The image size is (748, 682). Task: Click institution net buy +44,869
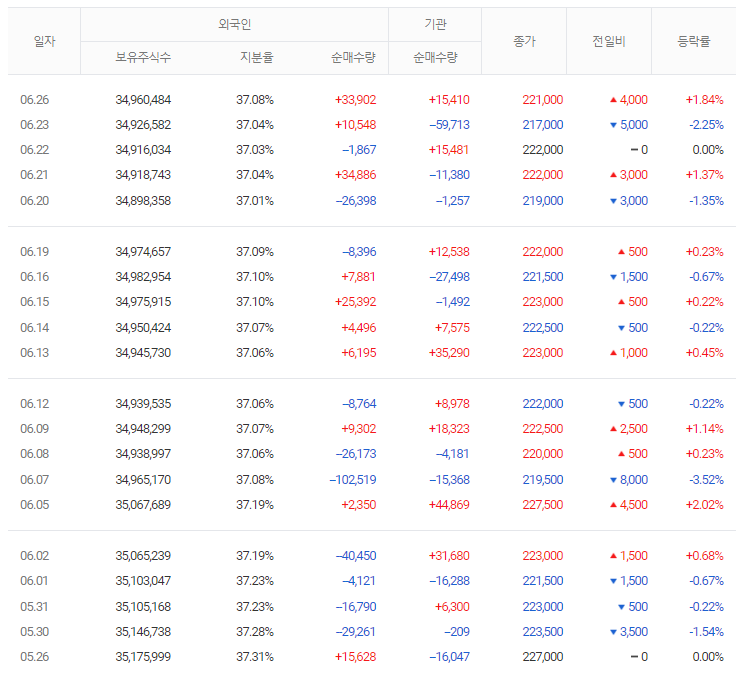(x=449, y=505)
